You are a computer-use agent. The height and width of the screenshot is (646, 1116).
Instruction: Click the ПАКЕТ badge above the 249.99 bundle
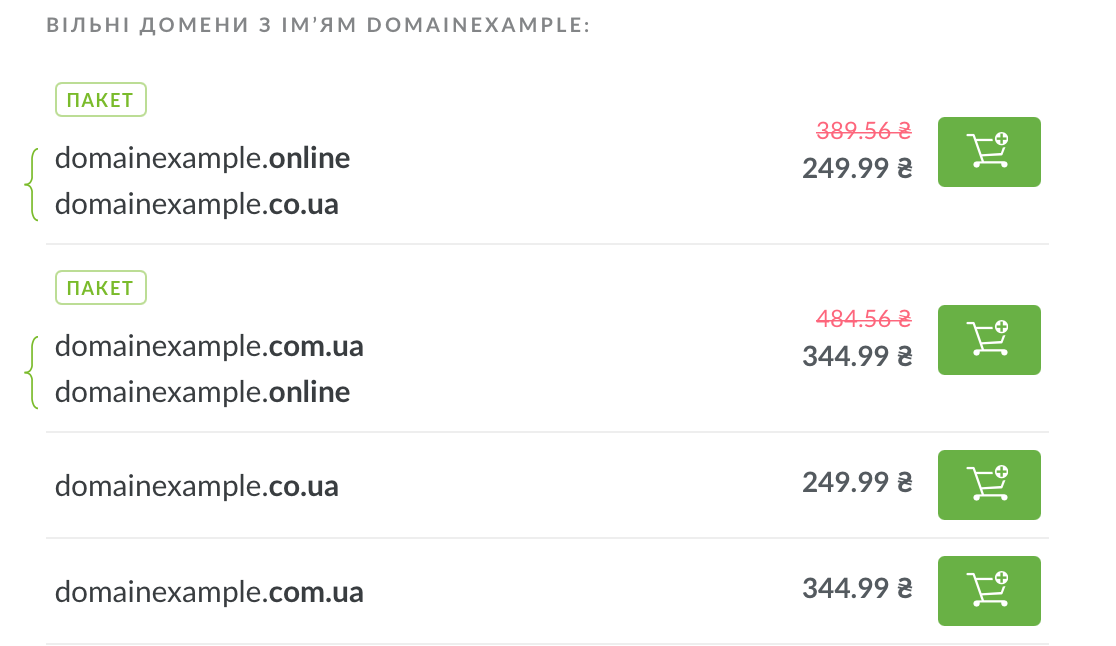click(x=100, y=100)
